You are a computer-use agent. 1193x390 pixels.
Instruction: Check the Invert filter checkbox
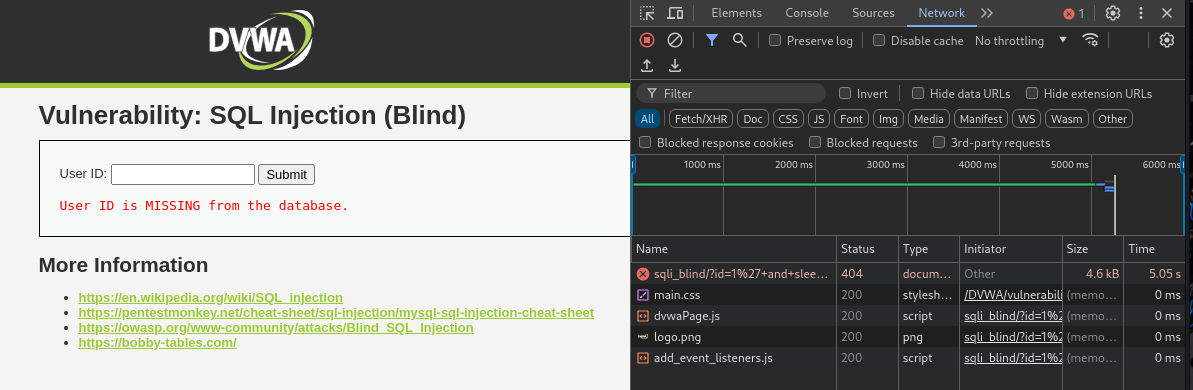tap(845, 94)
